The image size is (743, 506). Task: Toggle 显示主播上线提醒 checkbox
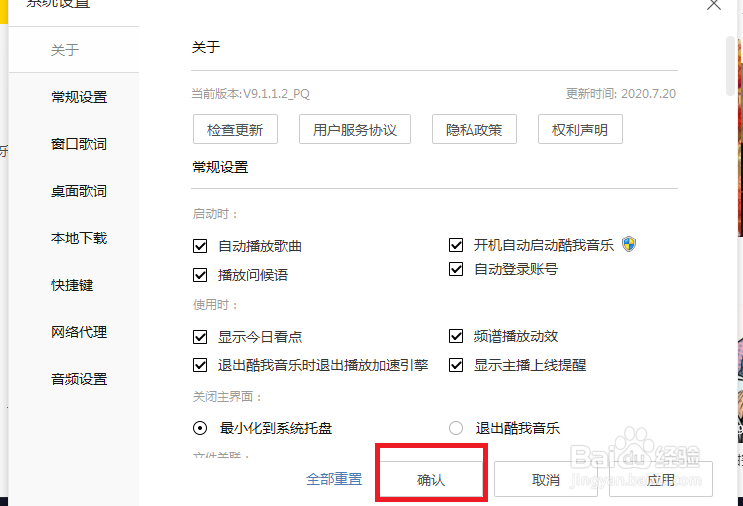pos(456,365)
